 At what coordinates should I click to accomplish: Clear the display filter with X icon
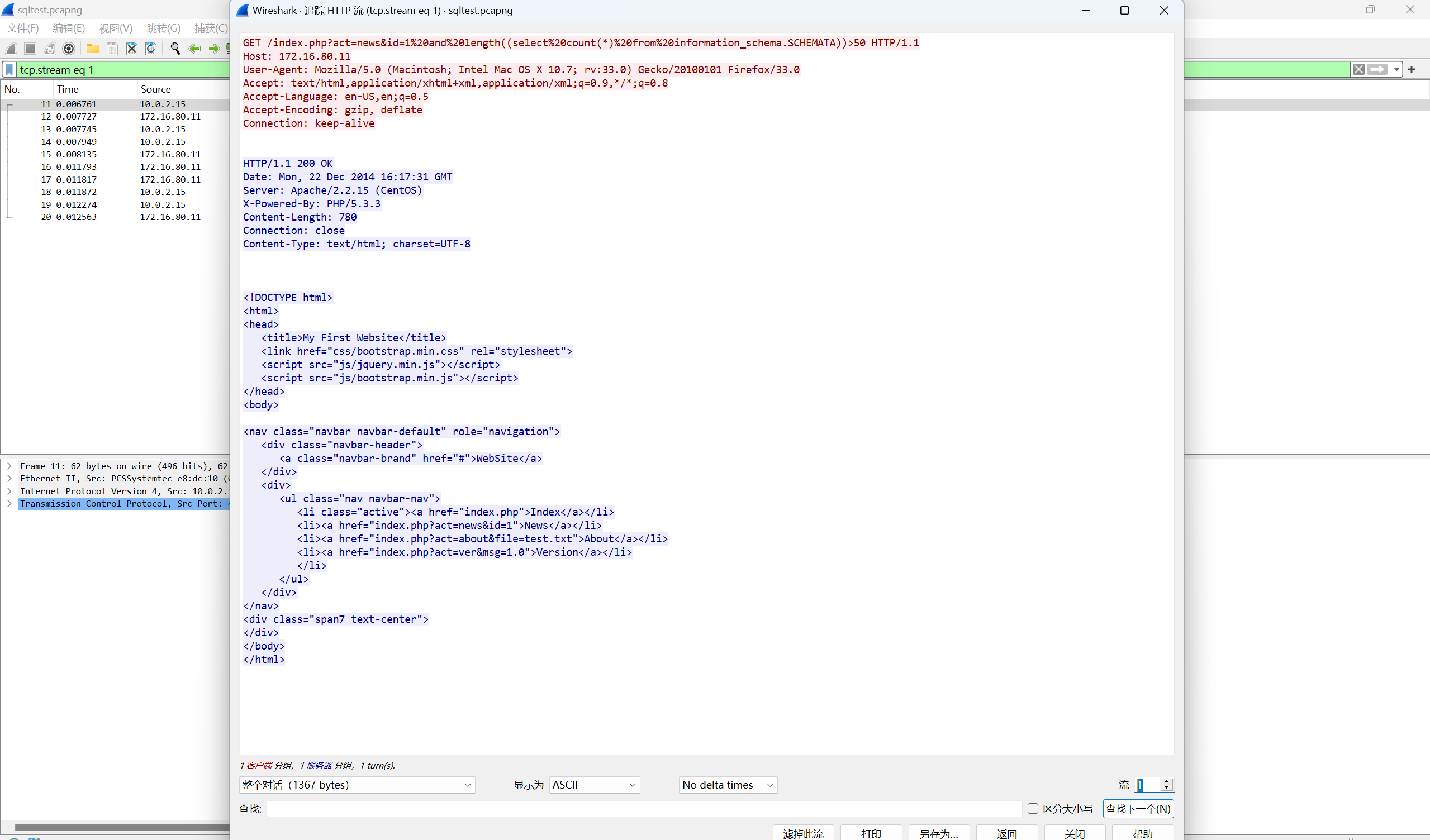pyautogui.click(x=1358, y=70)
